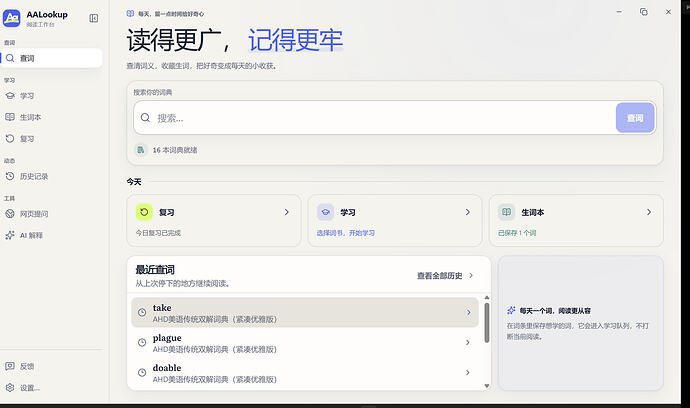Click graduation cap icon on 学习 card
Image resolution: width=690 pixels, height=408 pixels.
click(x=325, y=212)
